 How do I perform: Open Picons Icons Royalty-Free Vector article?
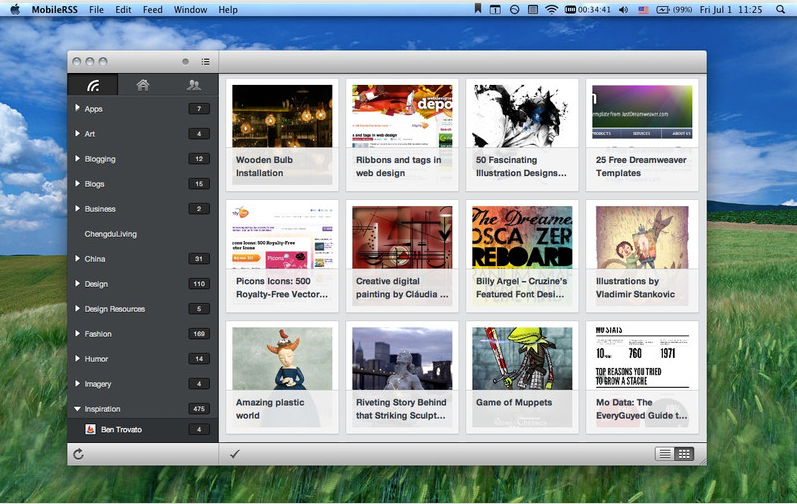[x=282, y=256]
